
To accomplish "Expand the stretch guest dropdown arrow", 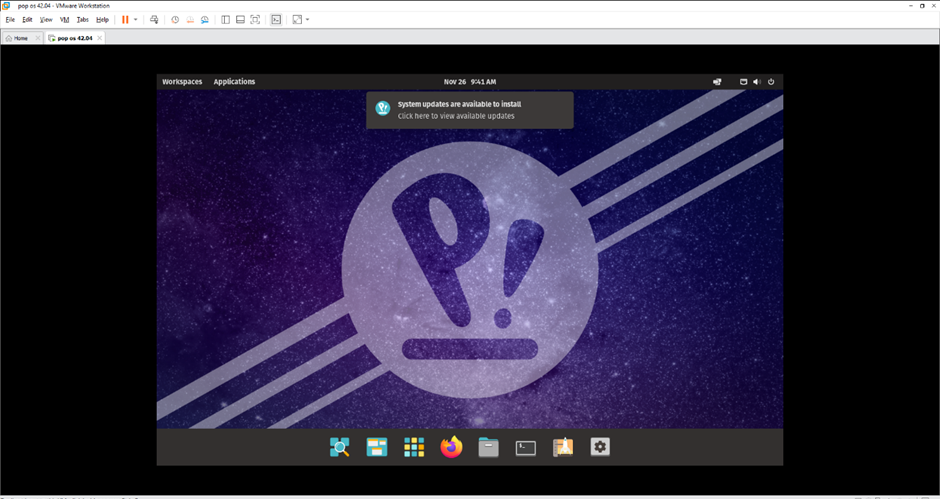I will (307, 20).
